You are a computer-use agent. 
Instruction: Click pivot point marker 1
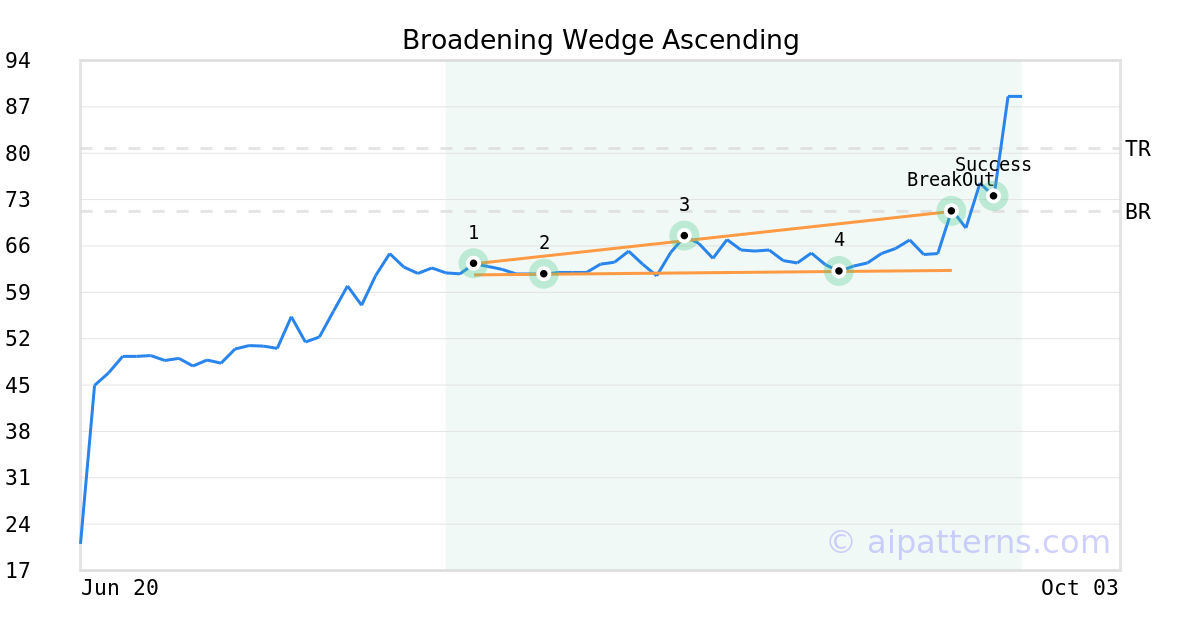pyautogui.click(x=473, y=263)
